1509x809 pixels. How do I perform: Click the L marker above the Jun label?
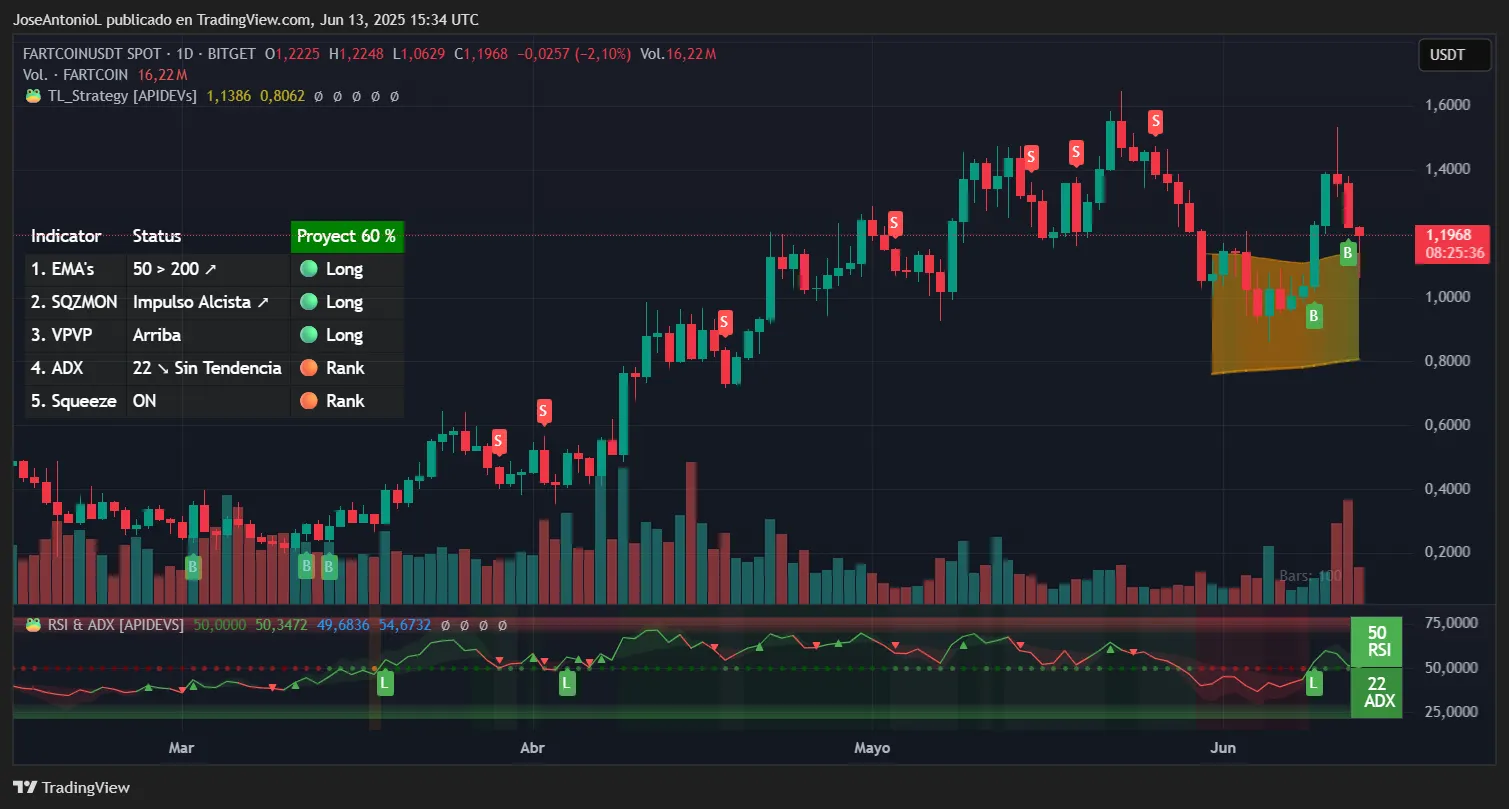coord(1313,683)
